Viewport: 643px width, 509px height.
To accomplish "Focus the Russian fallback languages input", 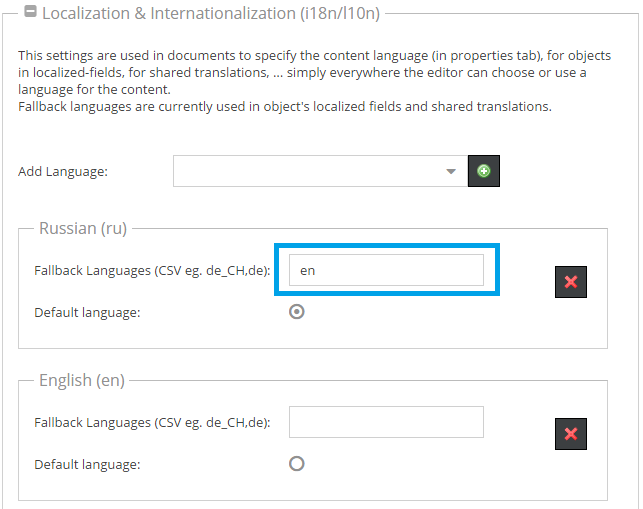I will pyautogui.click(x=386, y=270).
